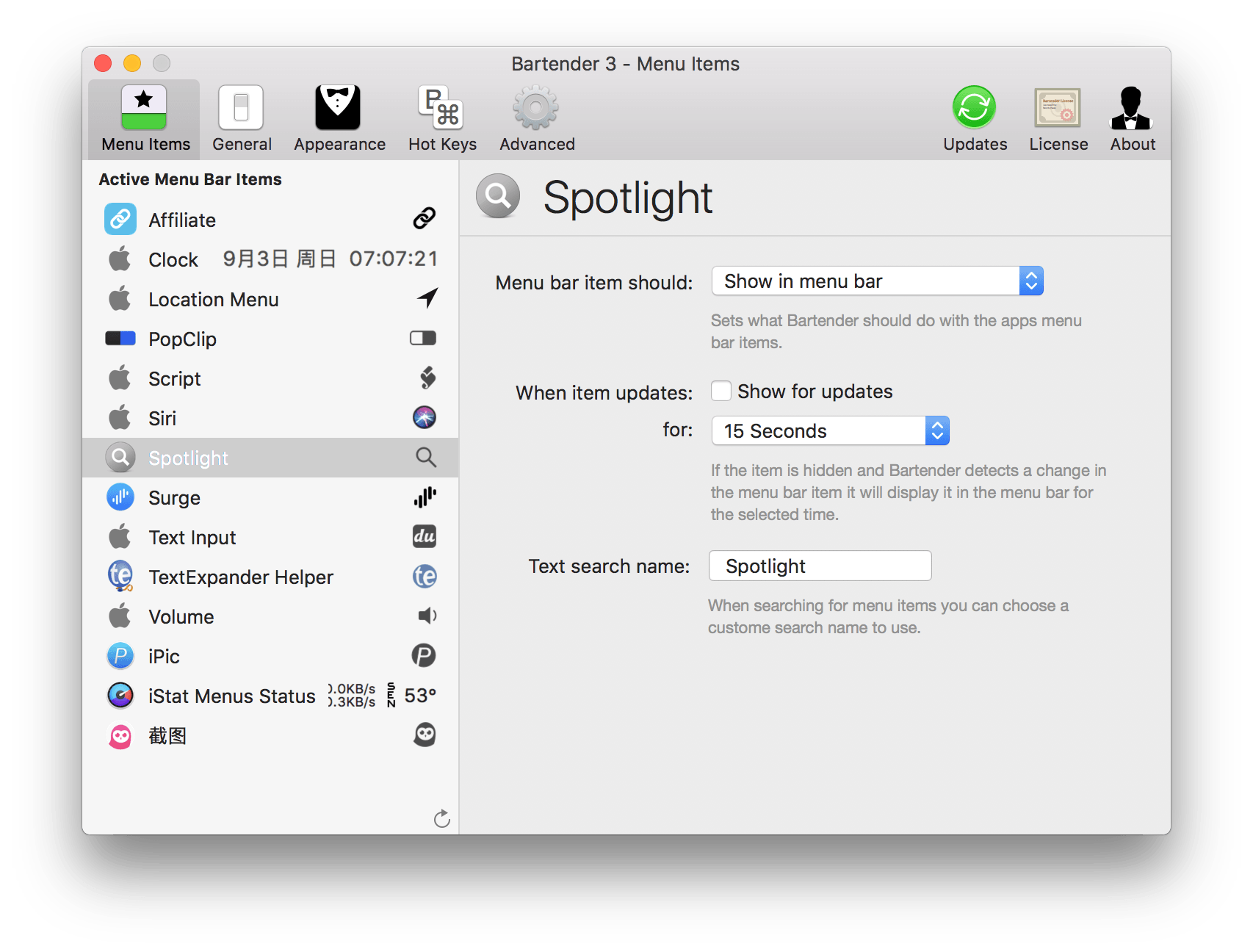Click the iStat Menus 53° temperature readout
This screenshot has height=952, width=1253.
point(420,695)
